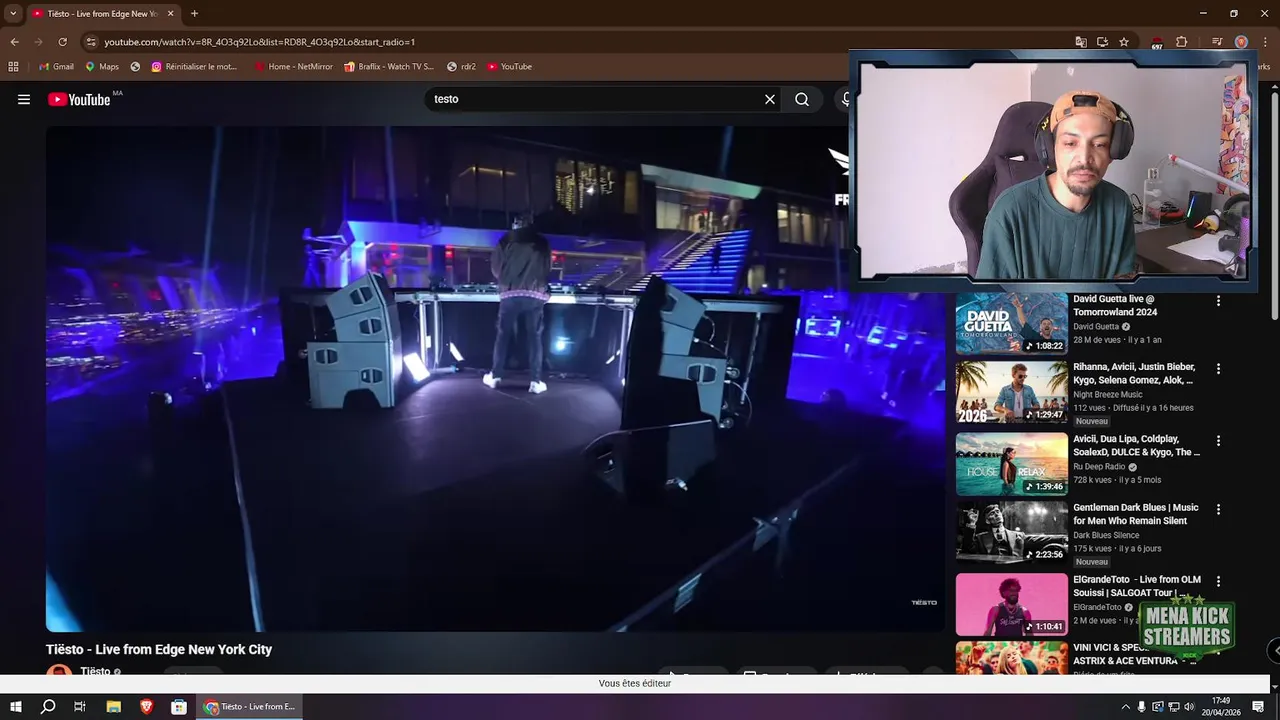This screenshot has width=1280, height=720.
Task: Open the taskbar microphone icon
Action: 1142,707
